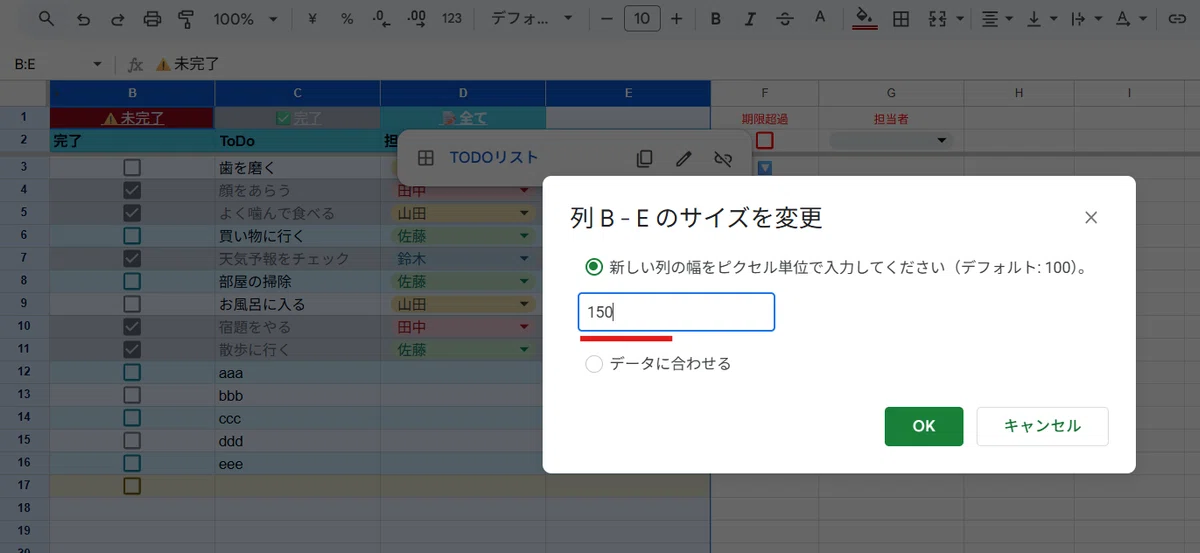Select row 17 header
Viewport: 1200px width, 553px height.
(24, 486)
